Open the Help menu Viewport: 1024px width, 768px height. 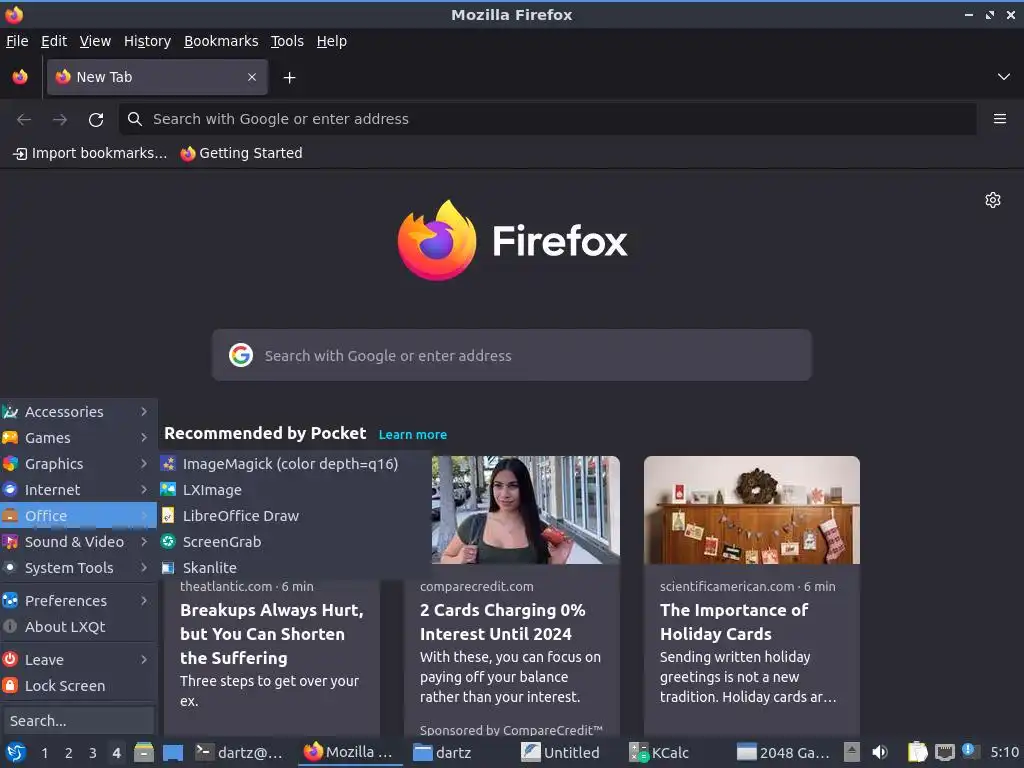click(332, 41)
